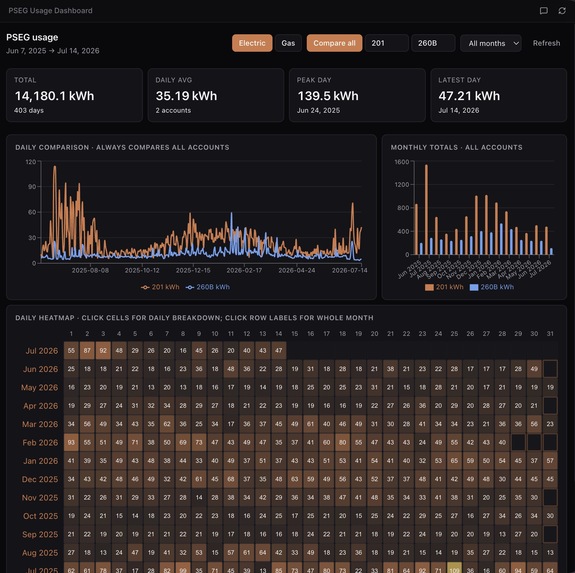Image resolution: width=575 pixels, height=573 pixels.
Task: Click the Total 14,180.1 kWh card
Action: [x=74, y=95]
